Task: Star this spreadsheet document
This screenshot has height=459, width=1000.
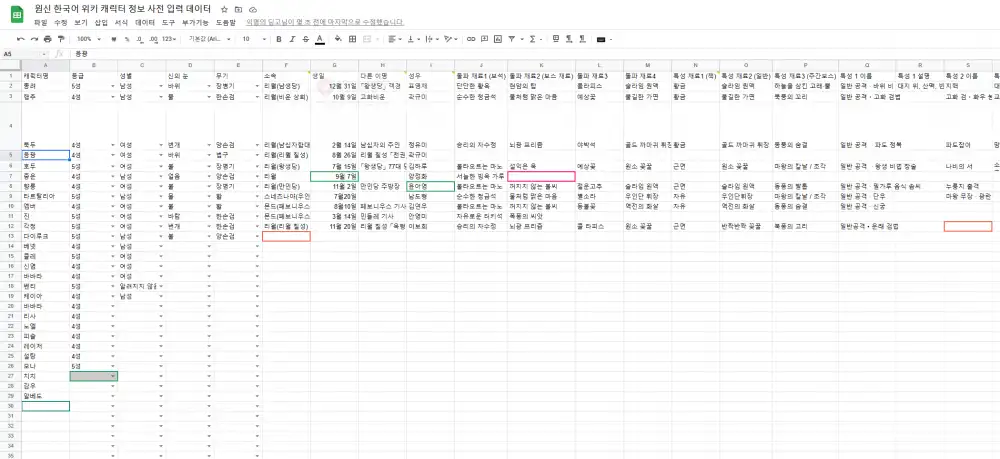Action: pyautogui.click(x=224, y=8)
